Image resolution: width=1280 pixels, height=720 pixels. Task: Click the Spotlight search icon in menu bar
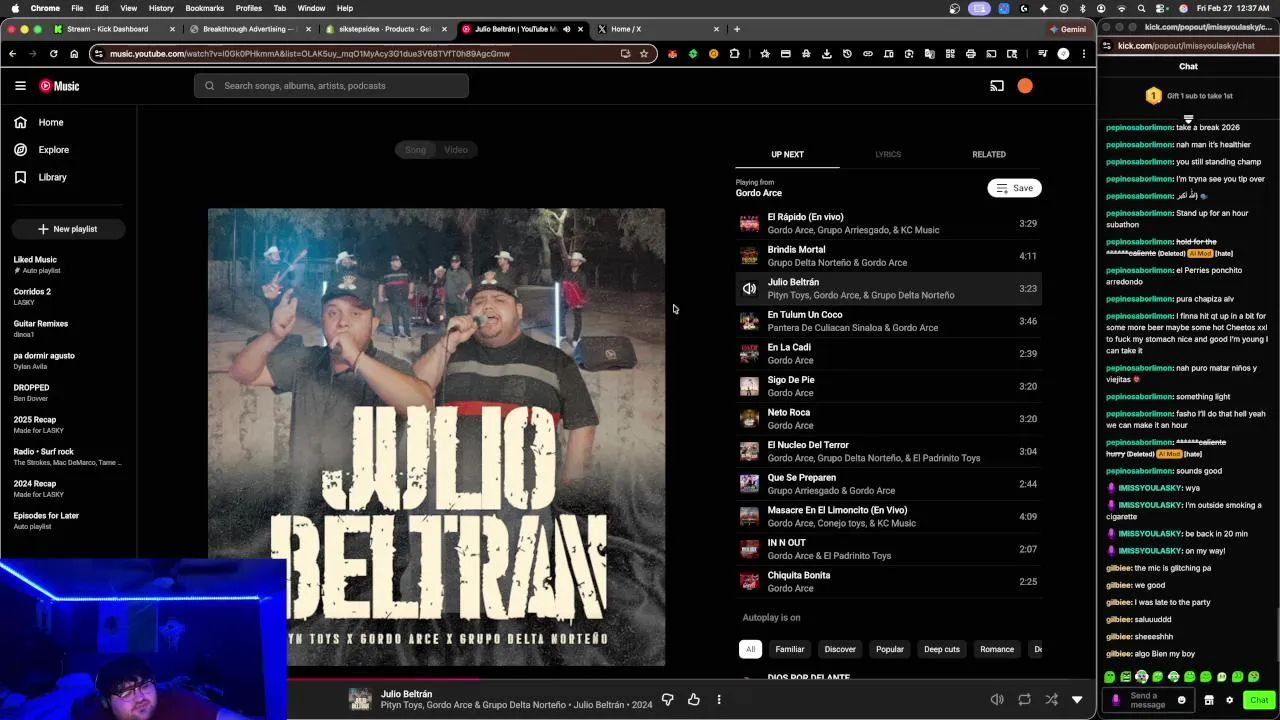coord(1141,8)
